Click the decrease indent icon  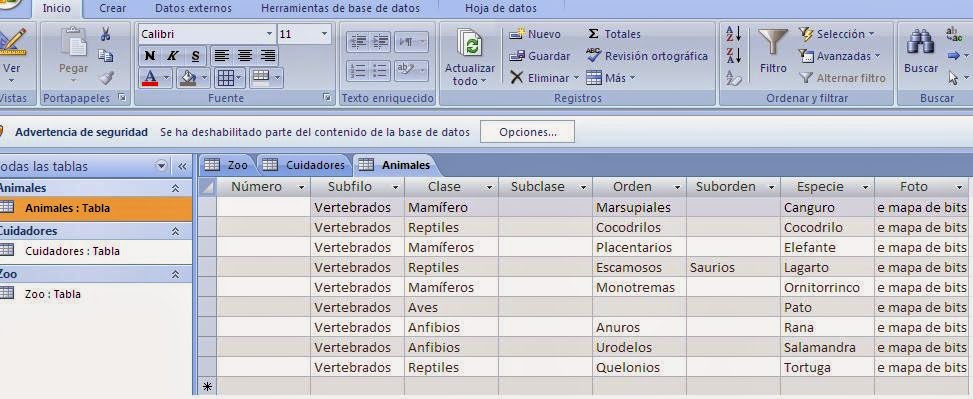coord(359,42)
